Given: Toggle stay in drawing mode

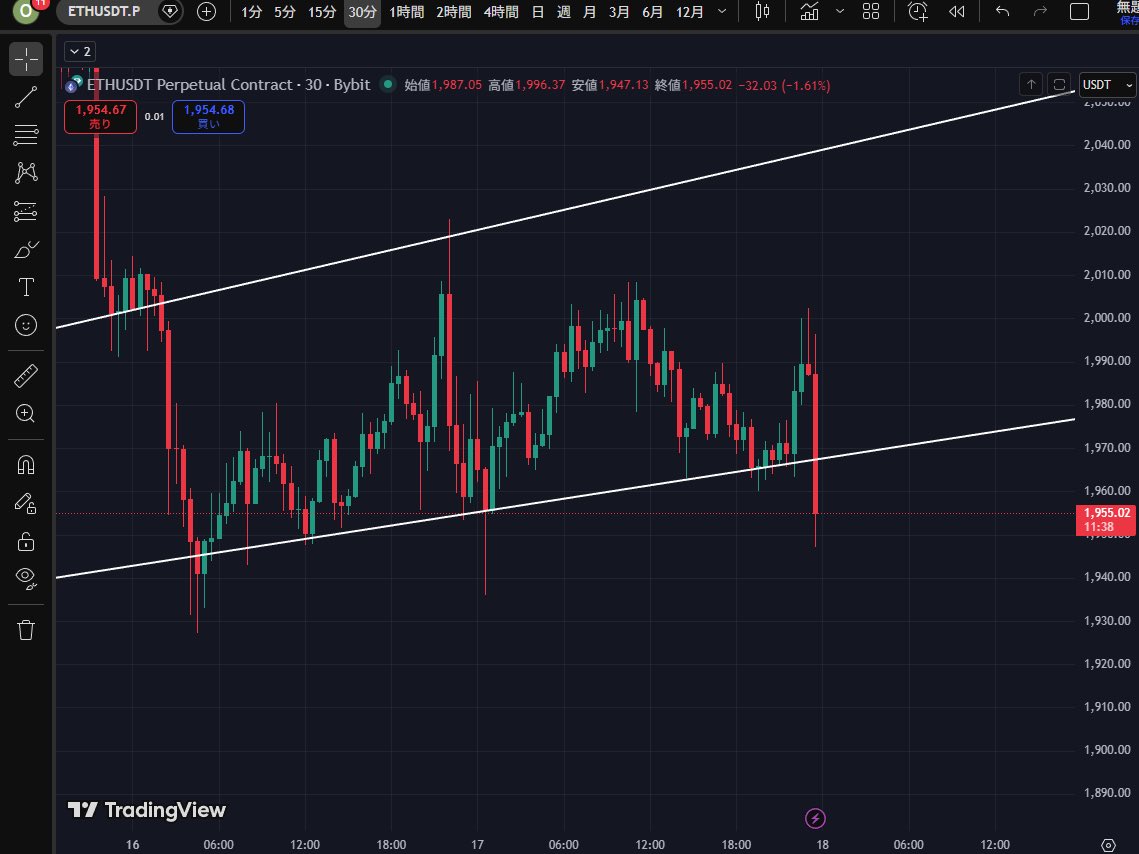Looking at the screenshot, I should 26,503.
